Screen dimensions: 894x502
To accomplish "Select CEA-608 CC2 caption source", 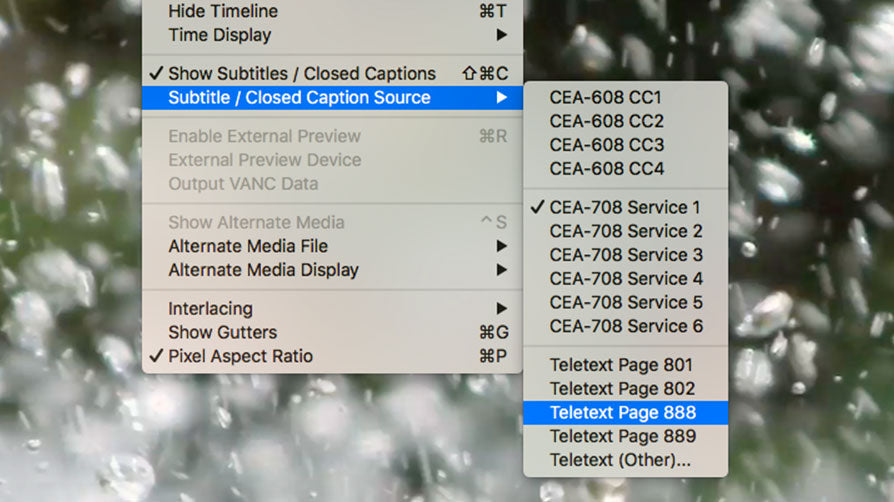I will 606,121.
